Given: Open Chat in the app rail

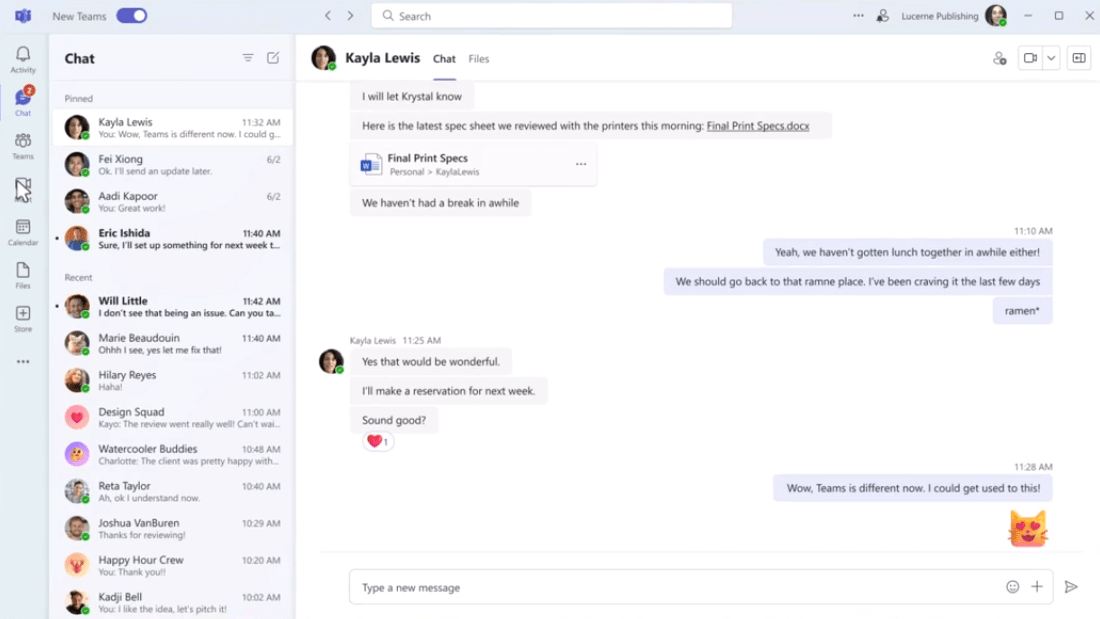Looking at the screenshot, I should coord(23,101).
